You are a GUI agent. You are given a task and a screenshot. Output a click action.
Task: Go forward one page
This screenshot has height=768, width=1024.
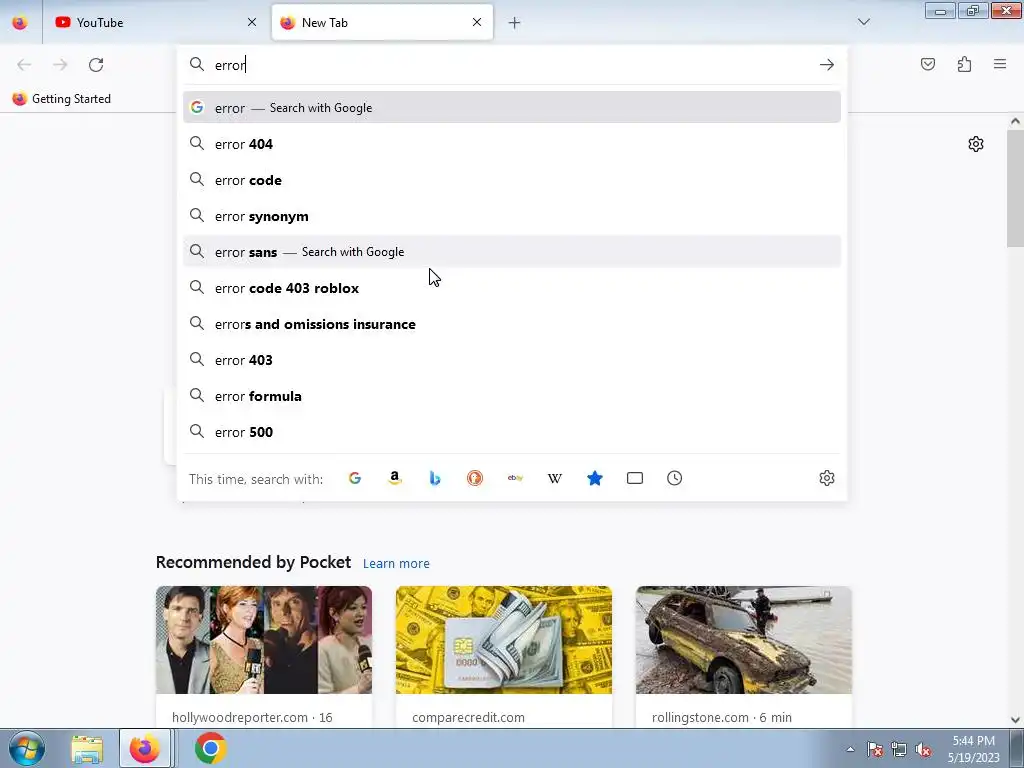click(60, 65)
